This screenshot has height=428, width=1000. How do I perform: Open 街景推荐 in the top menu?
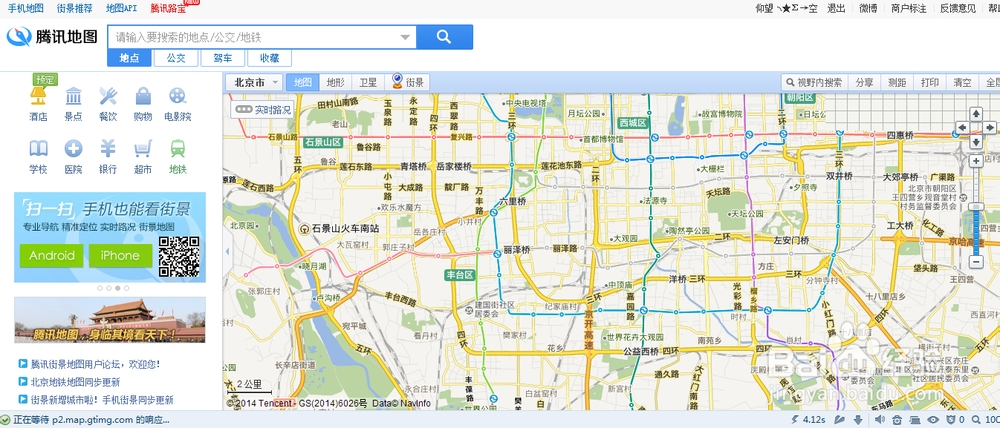click(x=75, y=8)
